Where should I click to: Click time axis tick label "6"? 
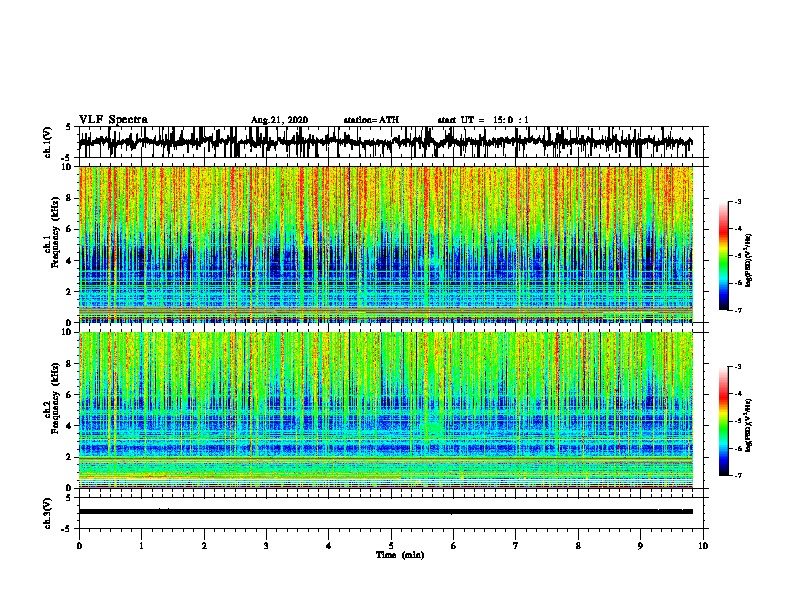click(454, 545)
